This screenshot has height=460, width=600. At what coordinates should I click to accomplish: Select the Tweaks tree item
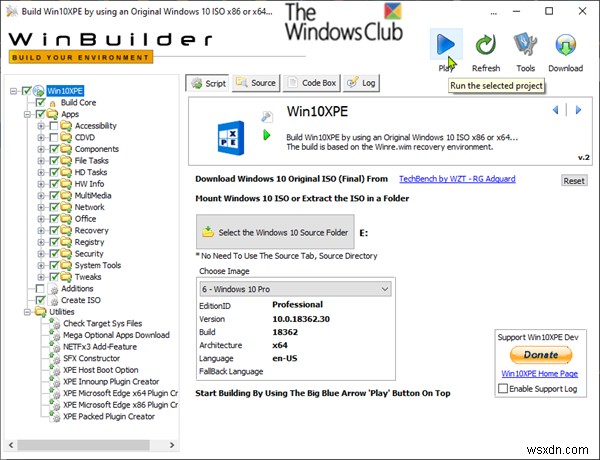[x=88, y=277]
